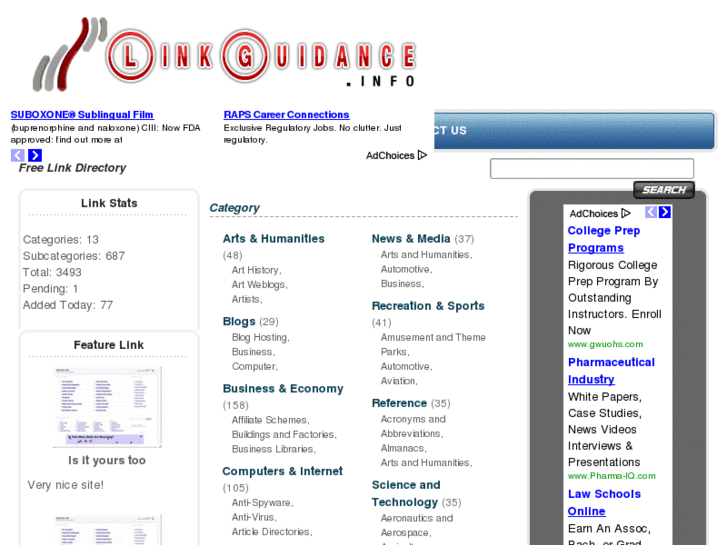Open the College Prep Programs ad

[604, 239]
